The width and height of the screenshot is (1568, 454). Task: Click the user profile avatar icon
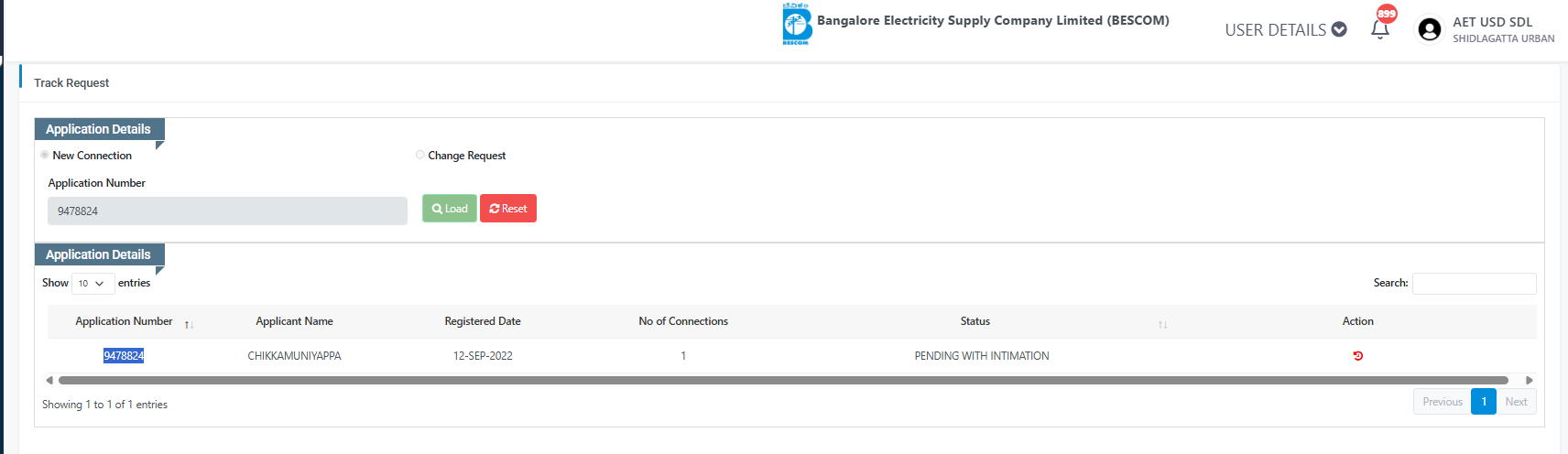click(1429, 30)
